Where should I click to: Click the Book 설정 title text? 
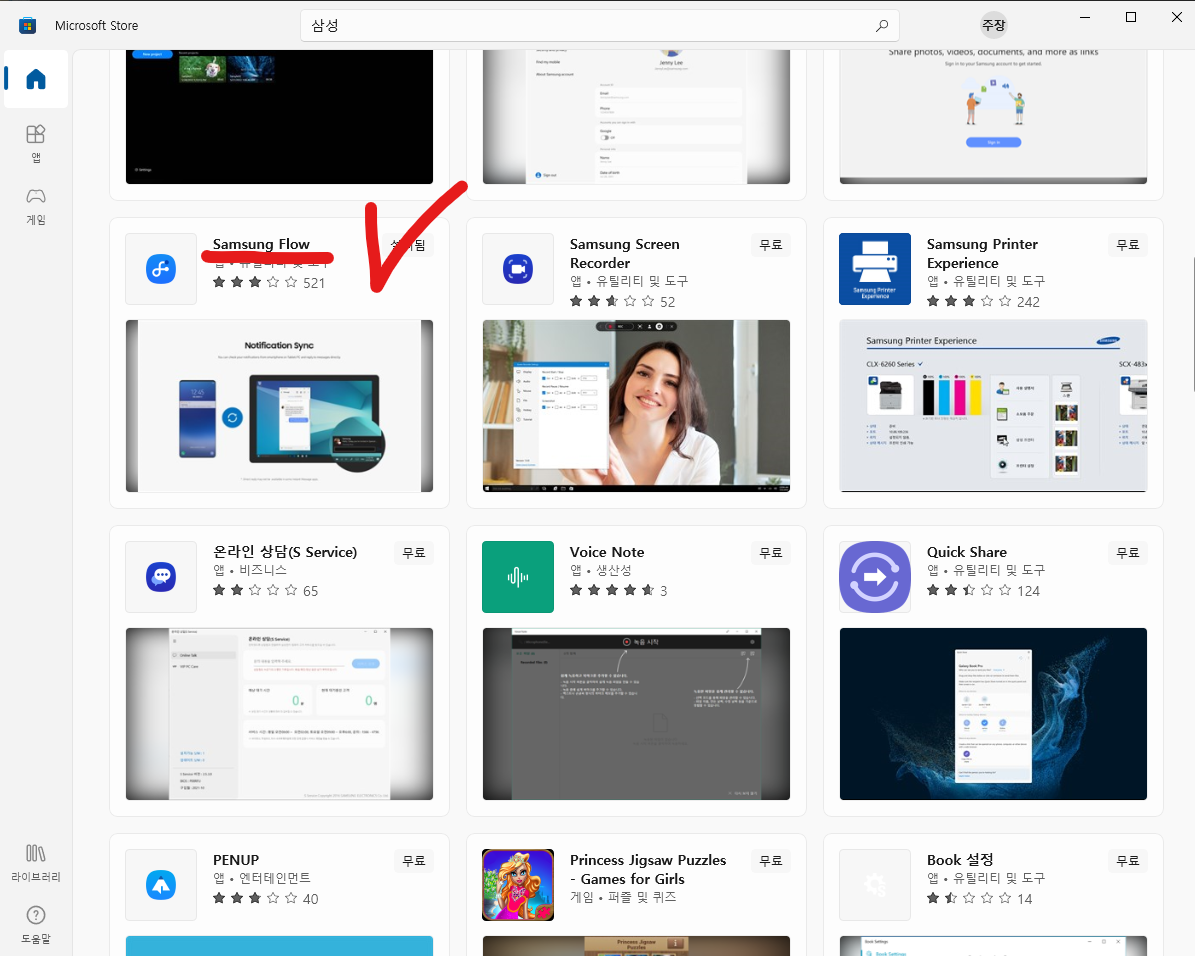click(x=960, y=860)
